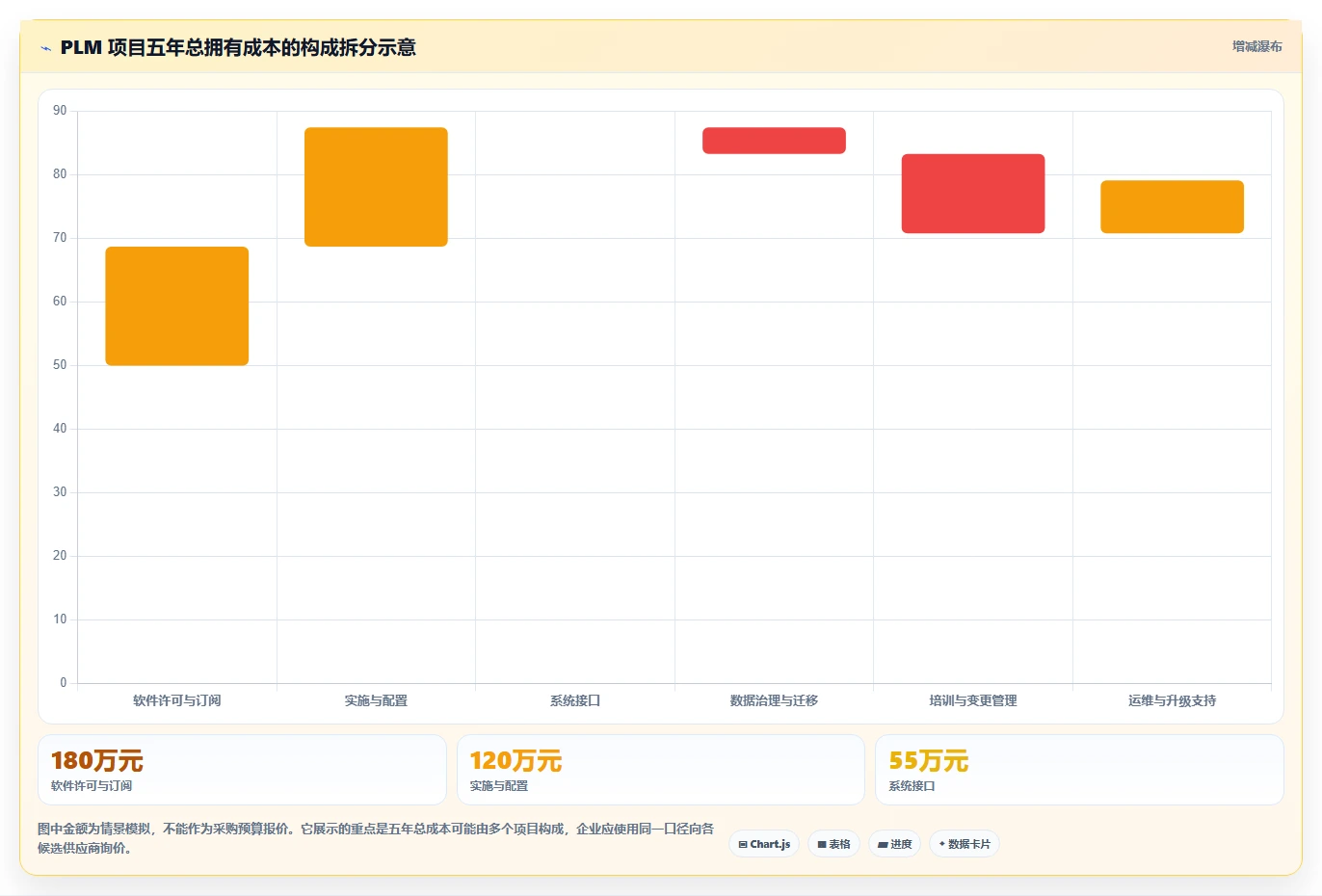Click the 实施与配置 x-axis label
This screenshot has width=1322, height=896.
(x=376, y=700)
